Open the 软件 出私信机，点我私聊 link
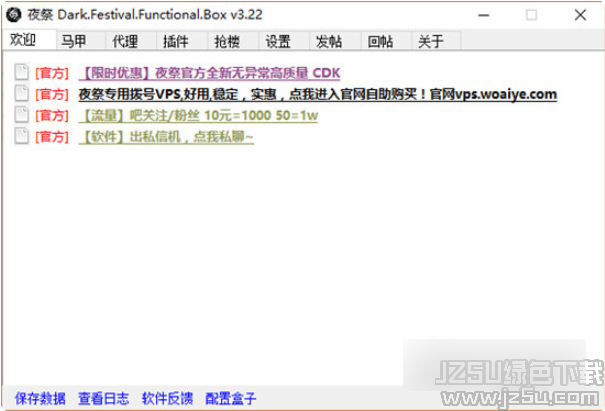This screenshot has width=605, height=411. click(166, 137)
